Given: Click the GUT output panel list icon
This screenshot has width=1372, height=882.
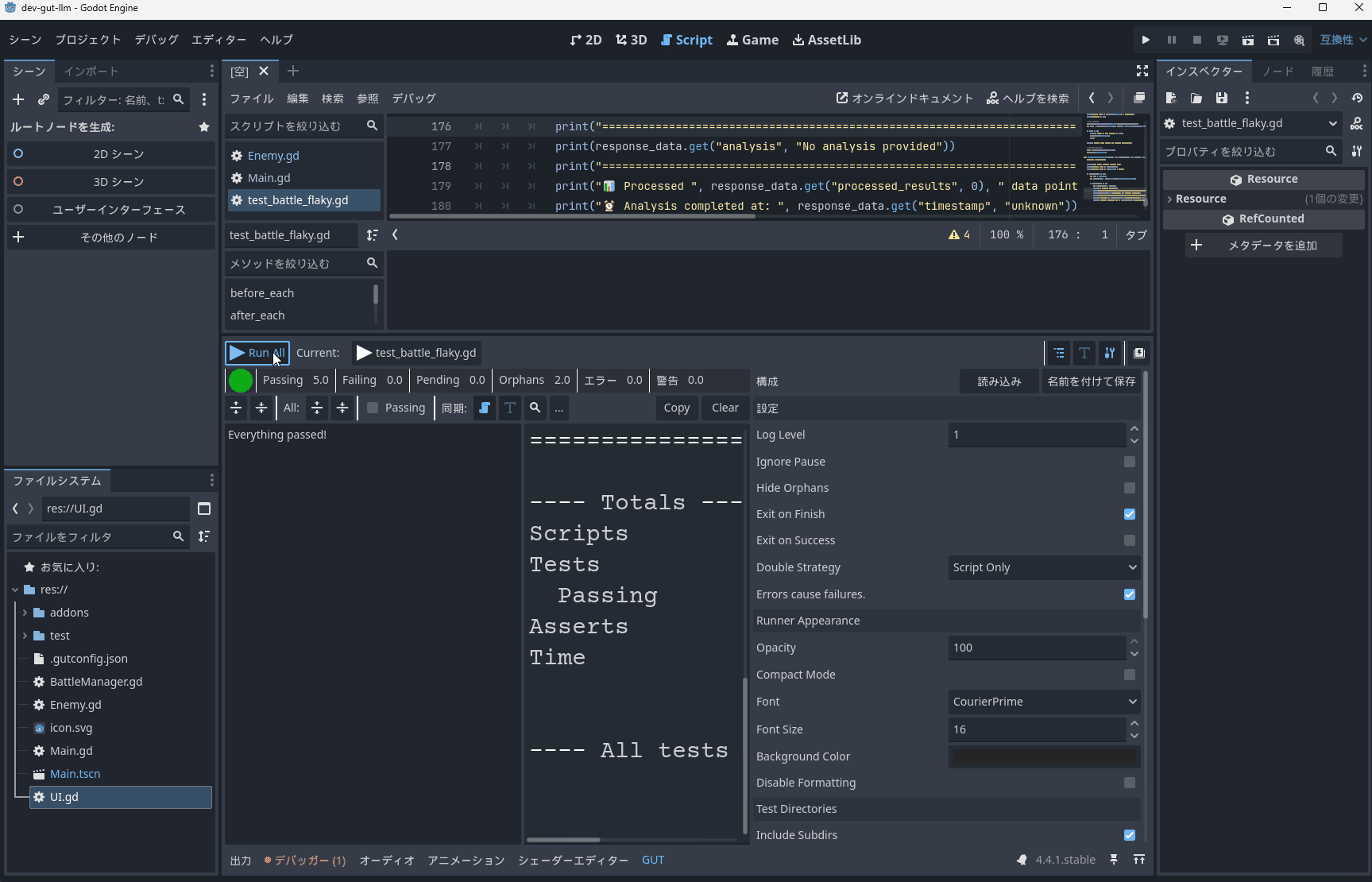Looking at the screenshot, I should tap(1059, 353).
